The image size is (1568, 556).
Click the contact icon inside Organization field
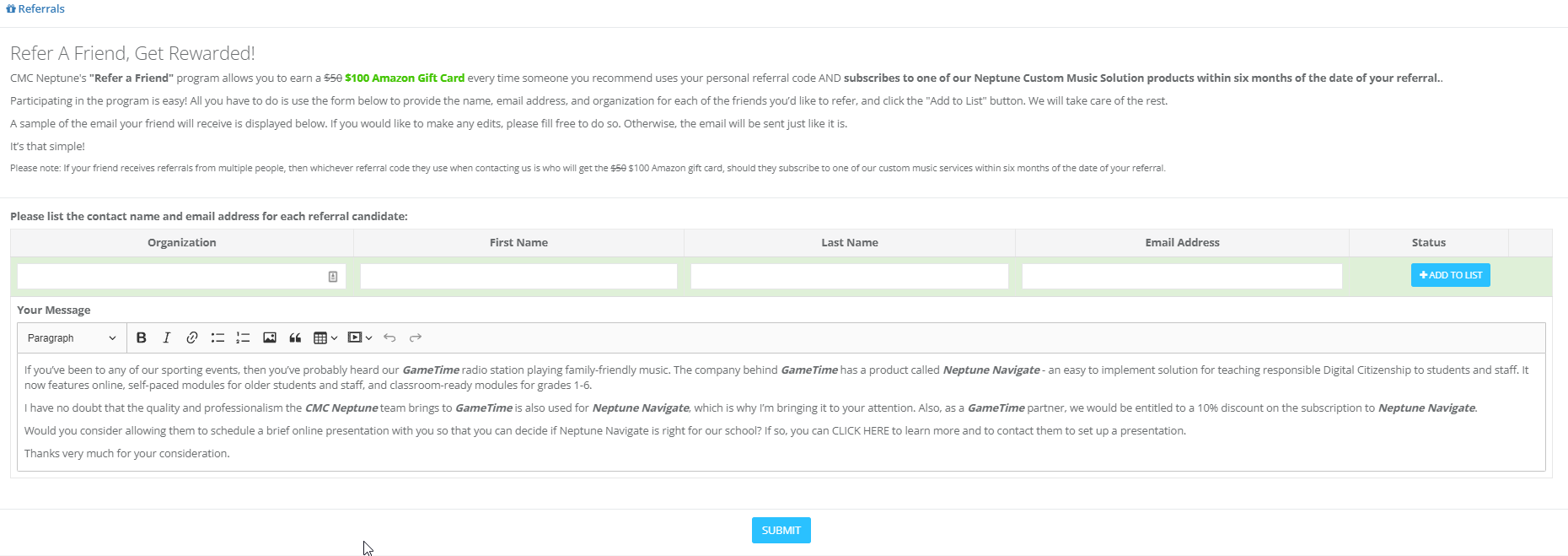[x=333, y=276]
